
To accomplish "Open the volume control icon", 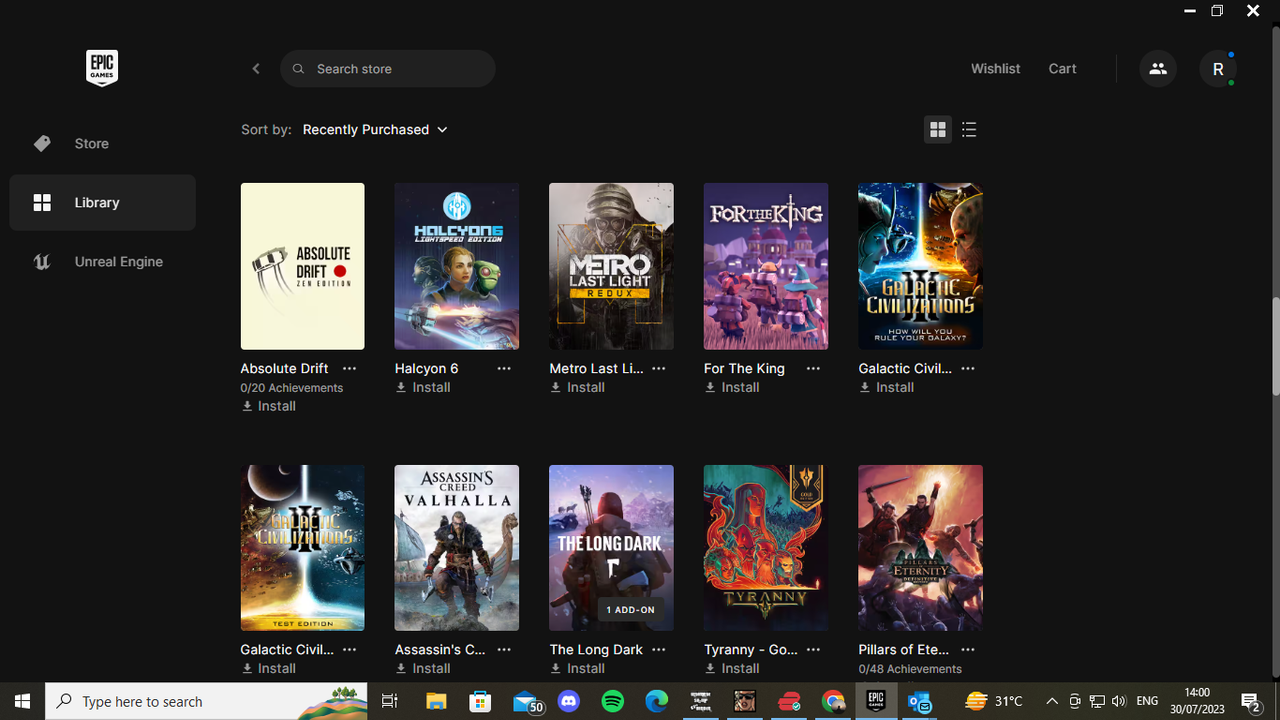I will [1119, 701].
